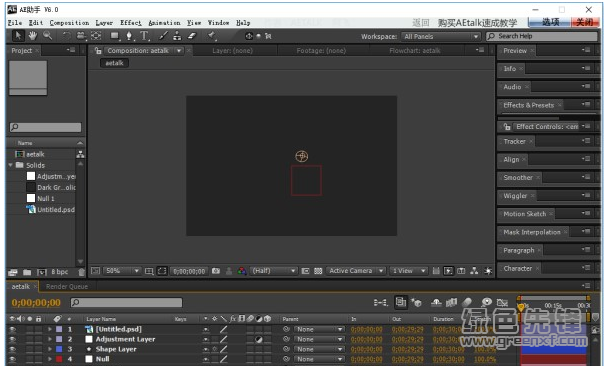Expand the Shape Layer properties triangle
Viewport: 609px width, 366px height.
pos(50,349)
